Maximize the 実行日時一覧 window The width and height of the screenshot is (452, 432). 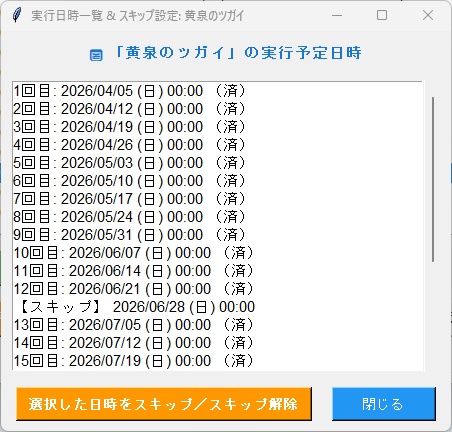(x=382, y=15)
